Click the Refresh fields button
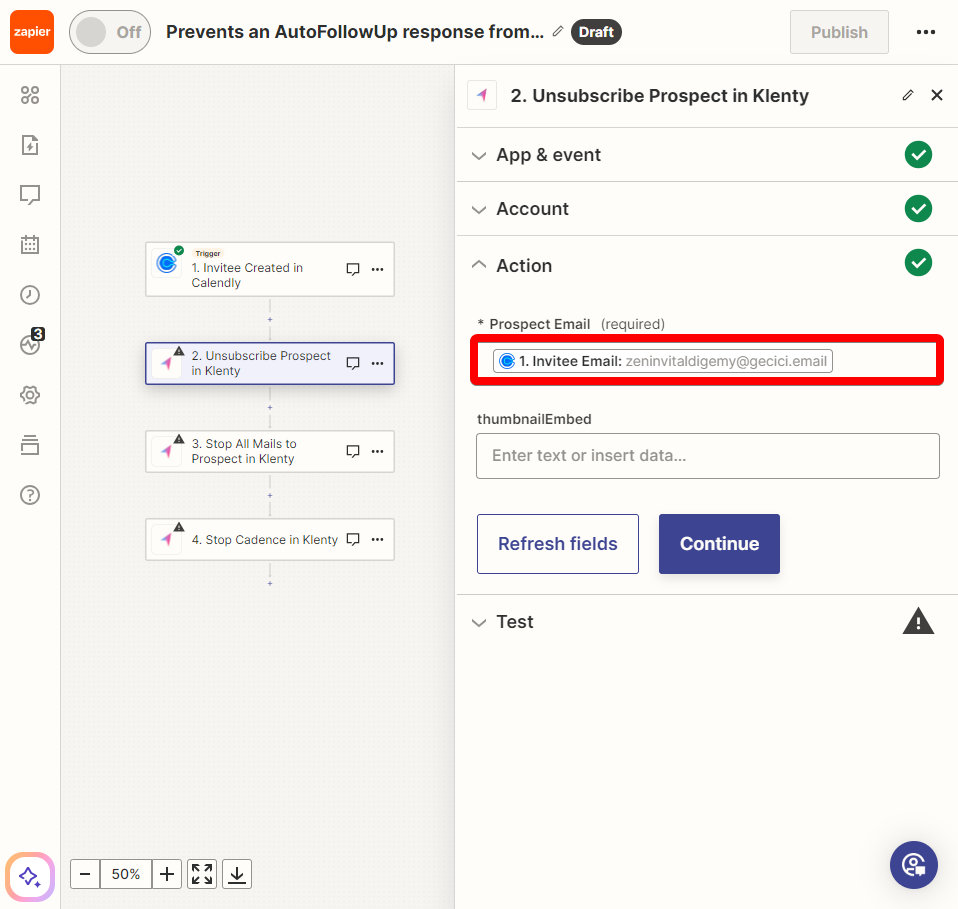The image size is (958, 909). pyautogui.click(x=558, y=544)
